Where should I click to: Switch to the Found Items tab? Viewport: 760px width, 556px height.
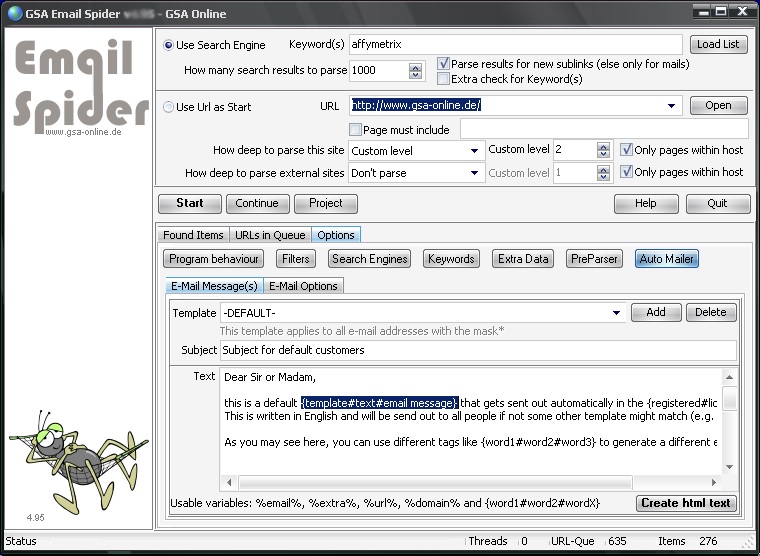pyautogui.click(x=193, y=235)
